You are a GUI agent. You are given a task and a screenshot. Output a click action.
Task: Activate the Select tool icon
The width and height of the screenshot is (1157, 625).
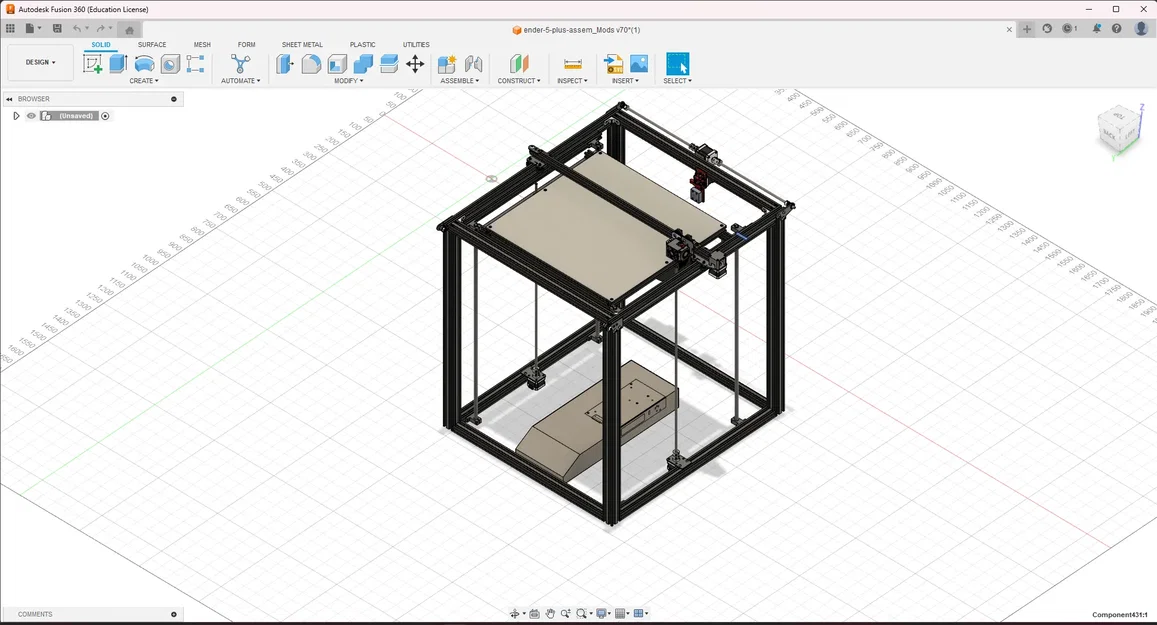tap(677, 63)
